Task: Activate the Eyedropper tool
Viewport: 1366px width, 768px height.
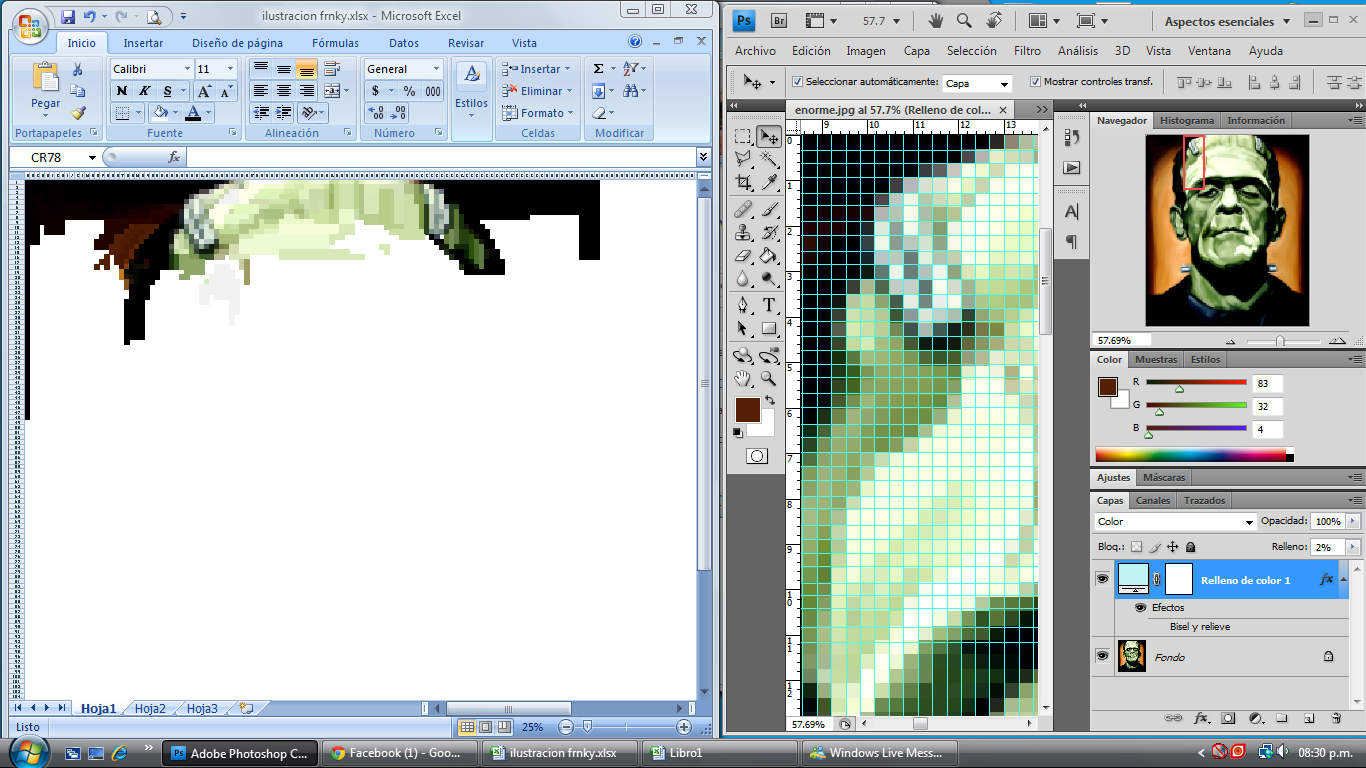Action: click(x=769, y=182)
